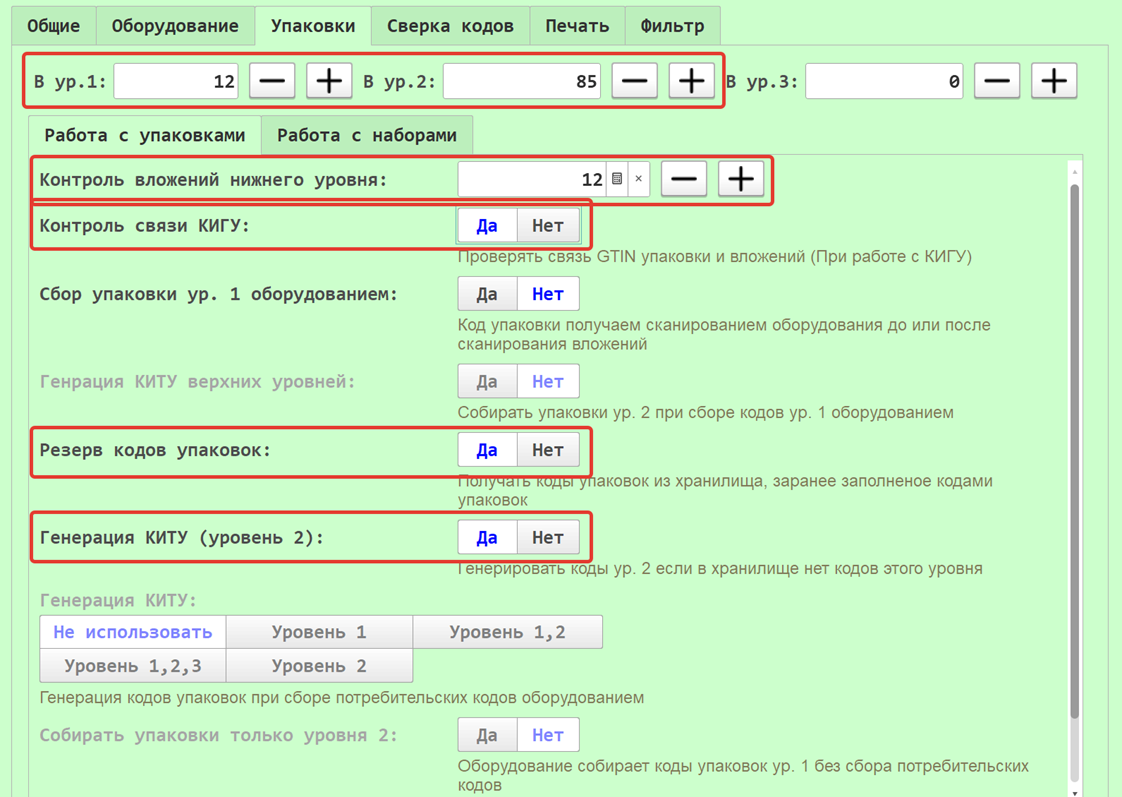Click the vertical scrollbar thumb in settings panel
The image size is (1122, 797).
(x=1074, y=451)
